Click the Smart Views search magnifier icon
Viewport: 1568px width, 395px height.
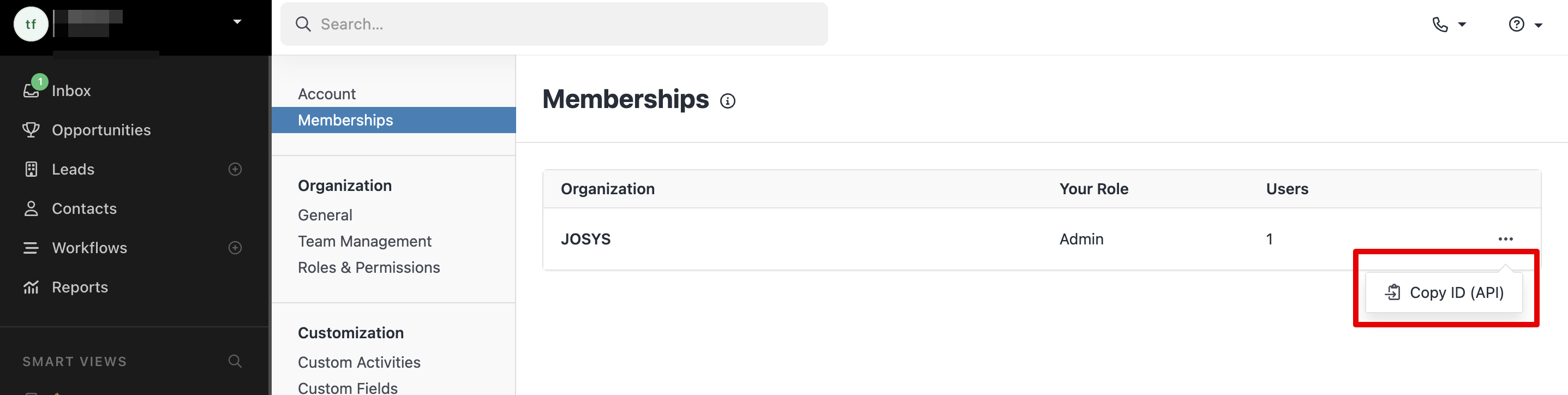pyautogui.click(x=235, y=361)
